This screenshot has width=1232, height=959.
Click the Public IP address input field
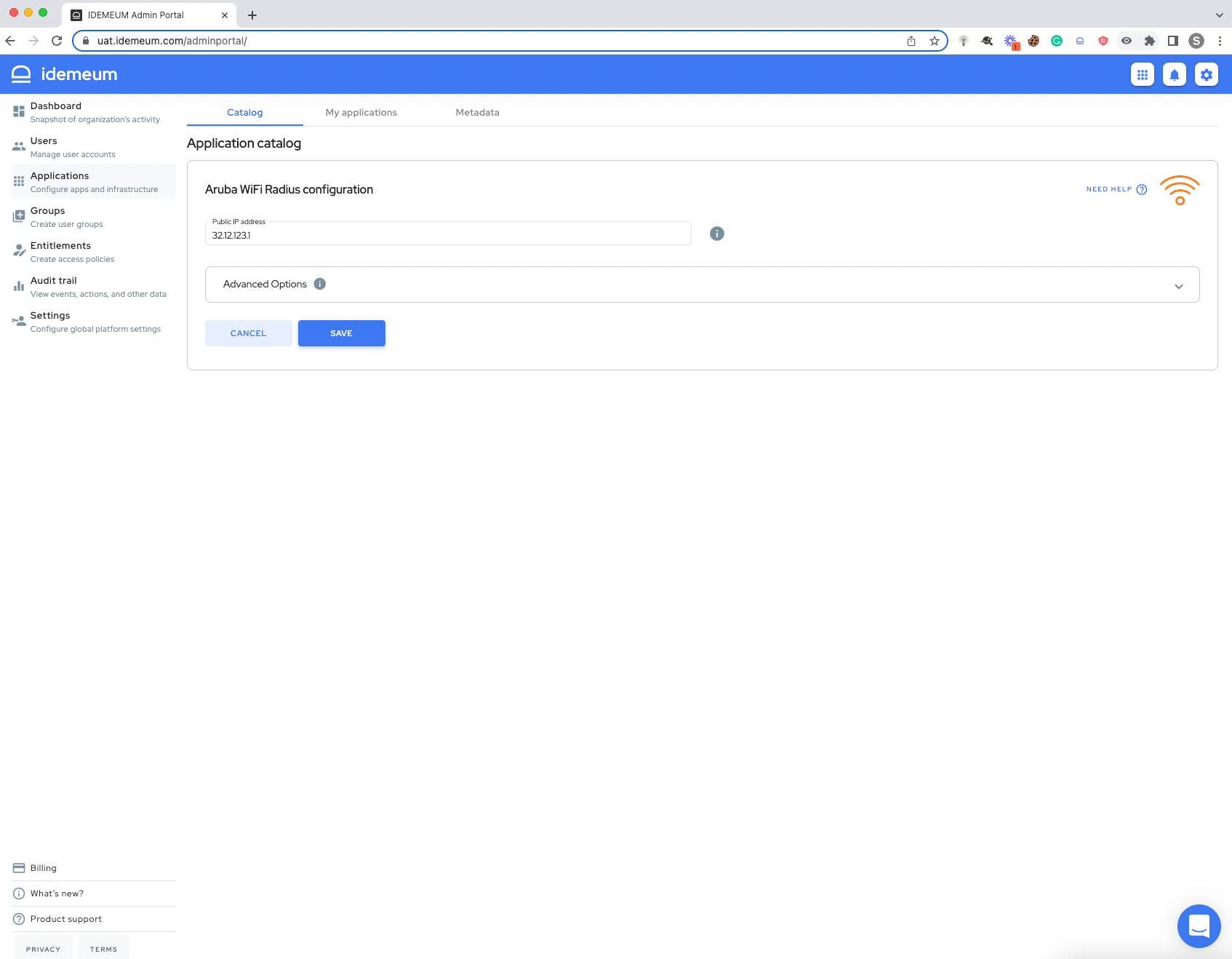[448, 234]
